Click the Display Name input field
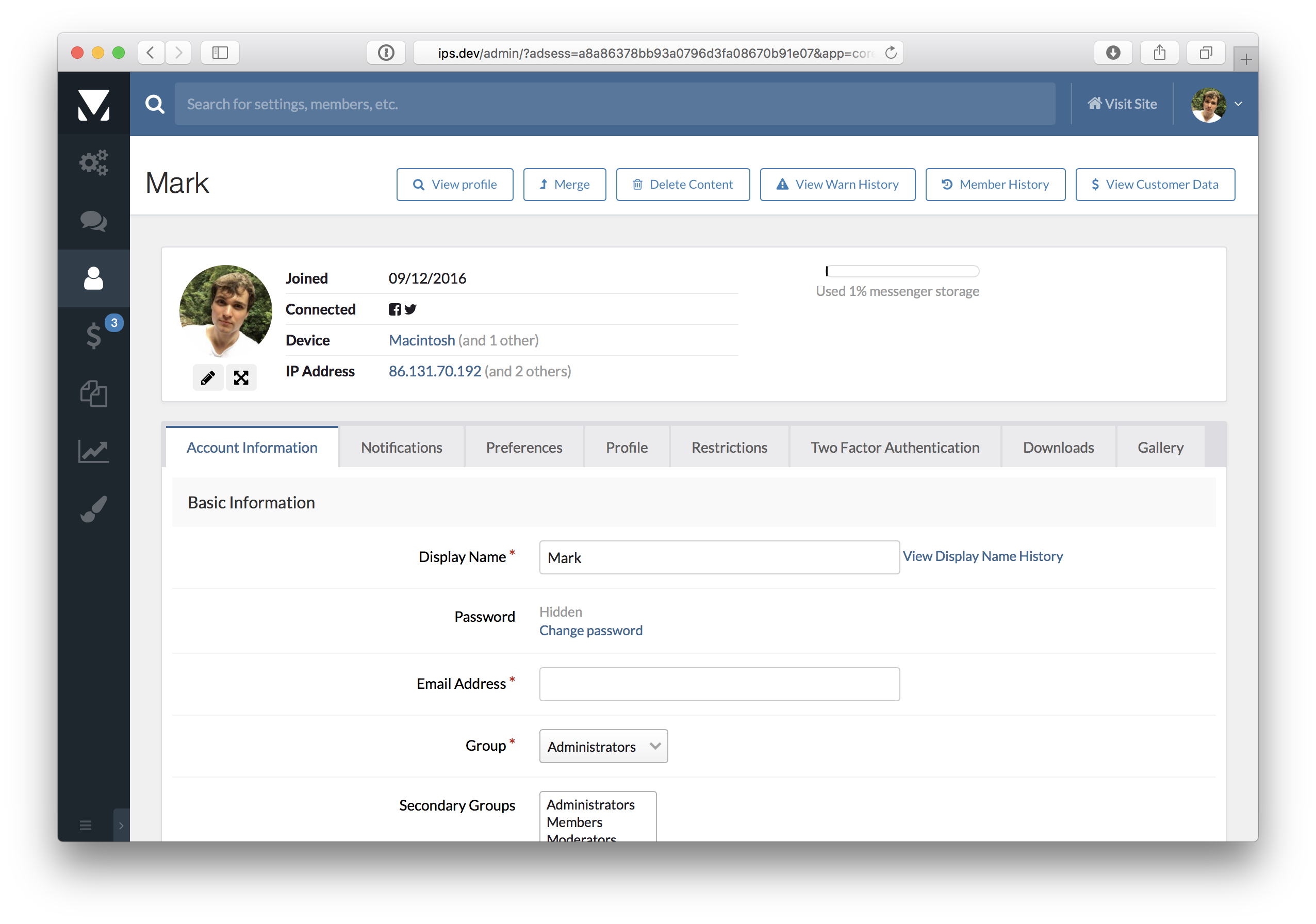 pyautogui.click(x=719, y=558)
